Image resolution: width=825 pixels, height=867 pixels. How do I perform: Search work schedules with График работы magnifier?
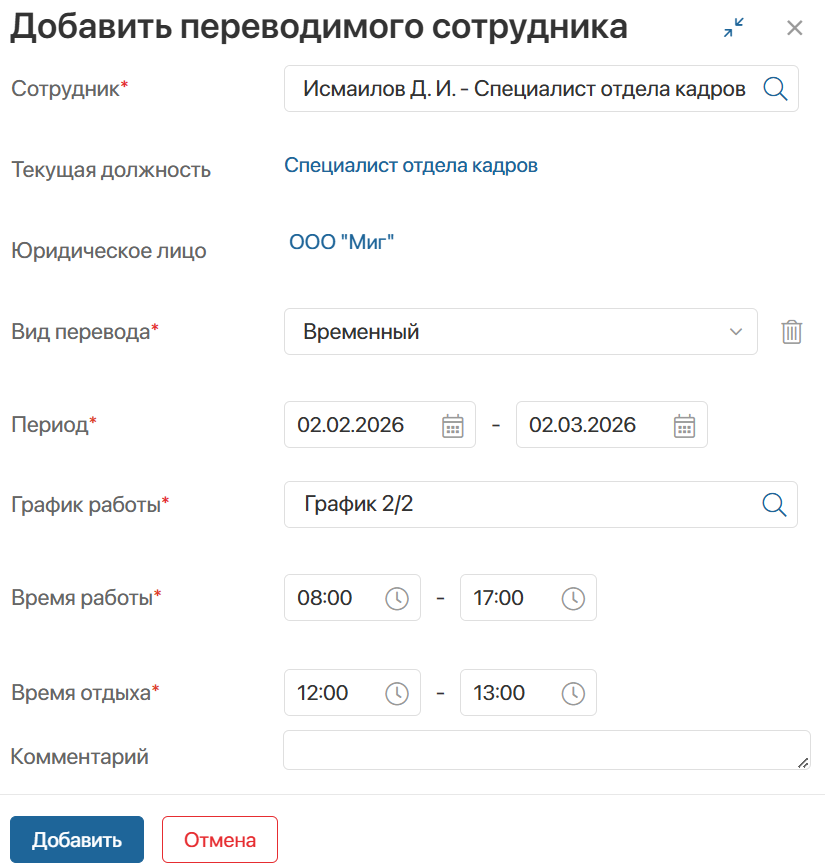point(774,504)
